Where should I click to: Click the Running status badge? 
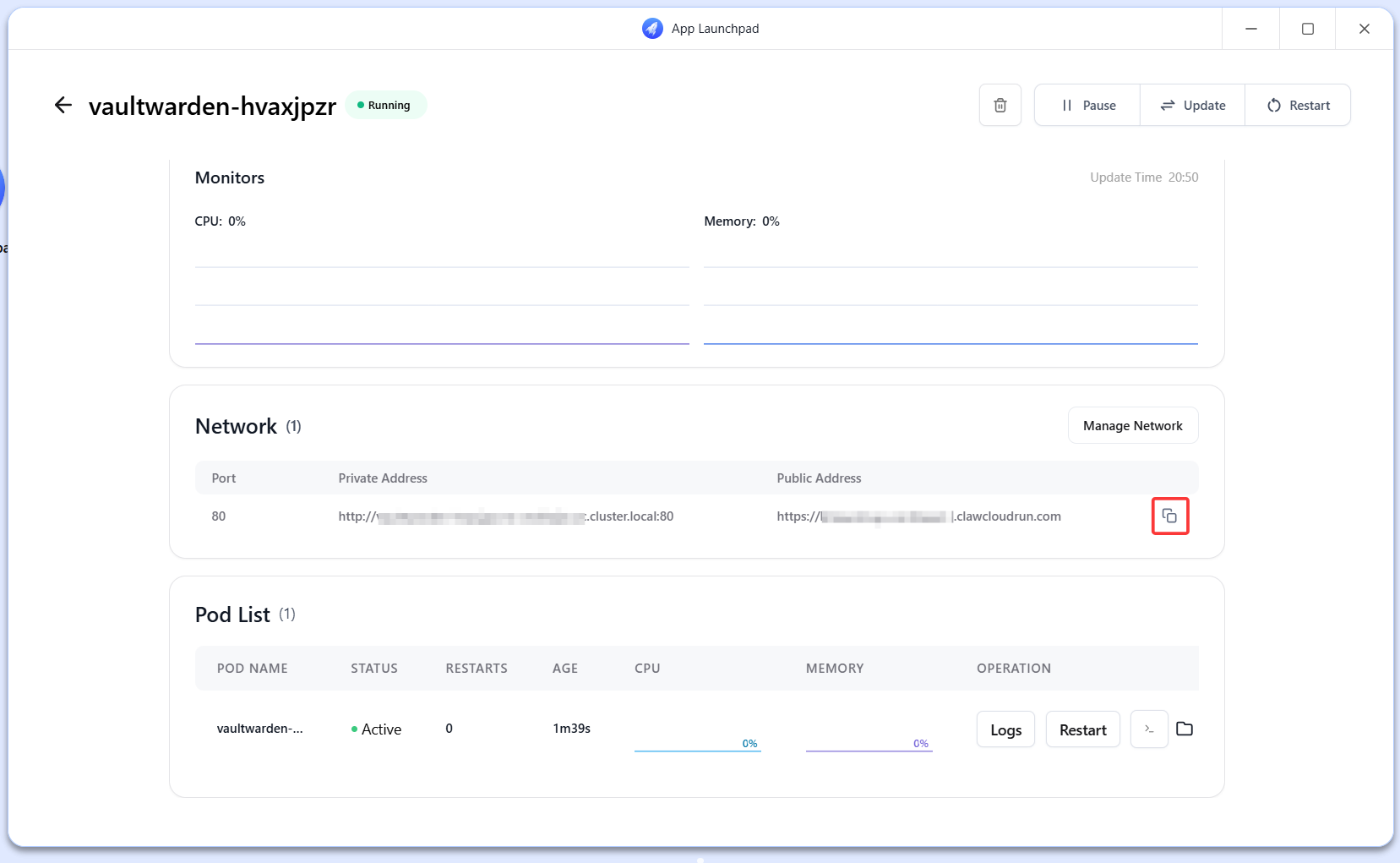click(385, 105)
